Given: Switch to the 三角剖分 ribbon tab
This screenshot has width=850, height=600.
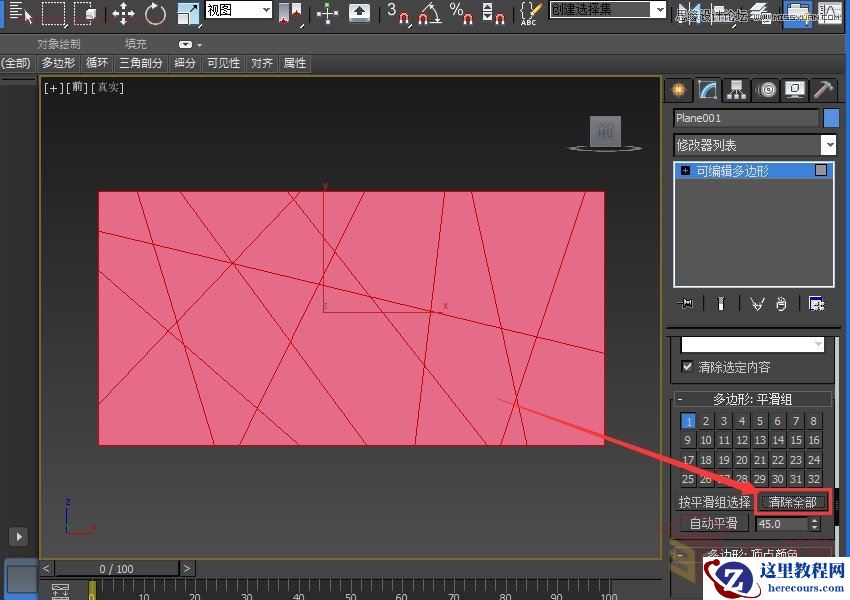Looking at the screenshot, I should [140, 63].
